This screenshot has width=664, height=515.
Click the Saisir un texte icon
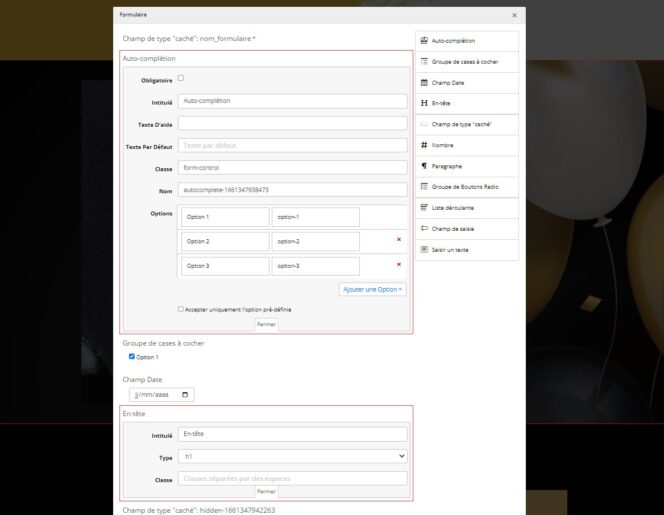click(x=424, y=249)
